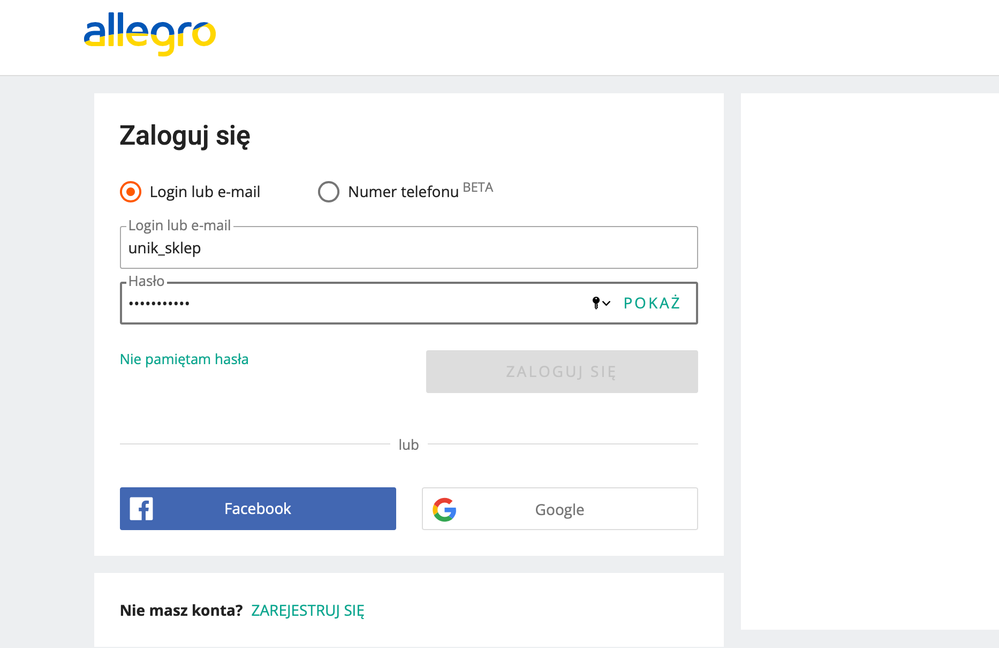This screenshot has width=999, height=648.
Task: Click the empty white panel on right
Action: point(869,360)
